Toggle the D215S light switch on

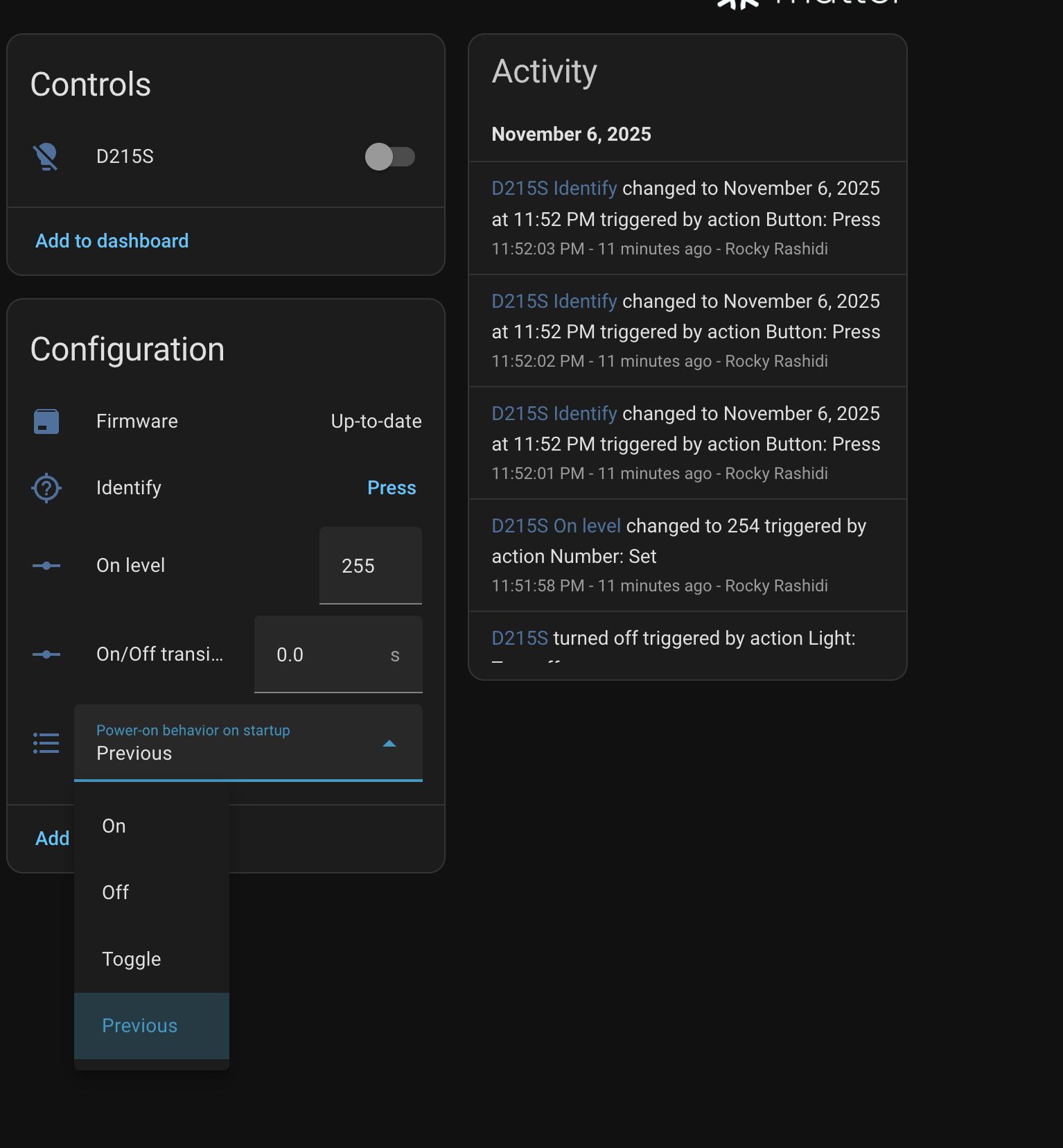pyautogui.click(x=389, y=157)
